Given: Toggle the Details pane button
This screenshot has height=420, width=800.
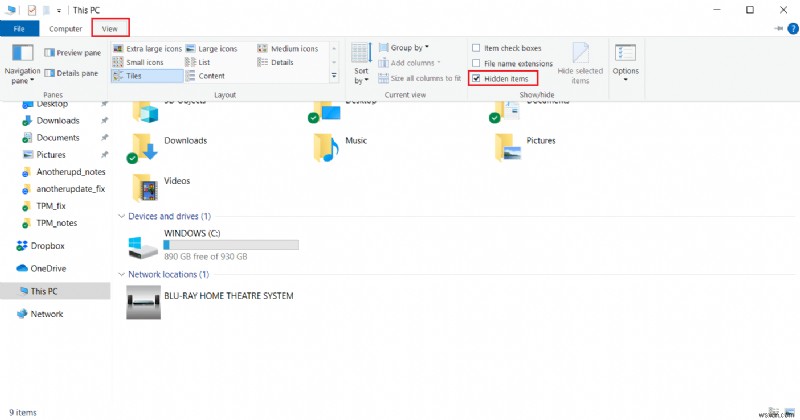Looking at the screenshot, I should [71, 73].
